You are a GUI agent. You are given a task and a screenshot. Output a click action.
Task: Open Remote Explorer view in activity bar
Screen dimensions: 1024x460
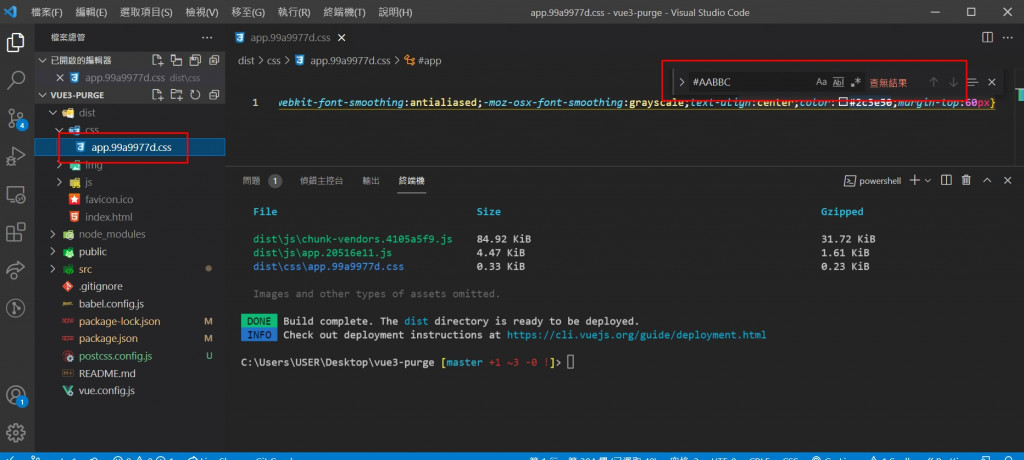pos(16,194)
